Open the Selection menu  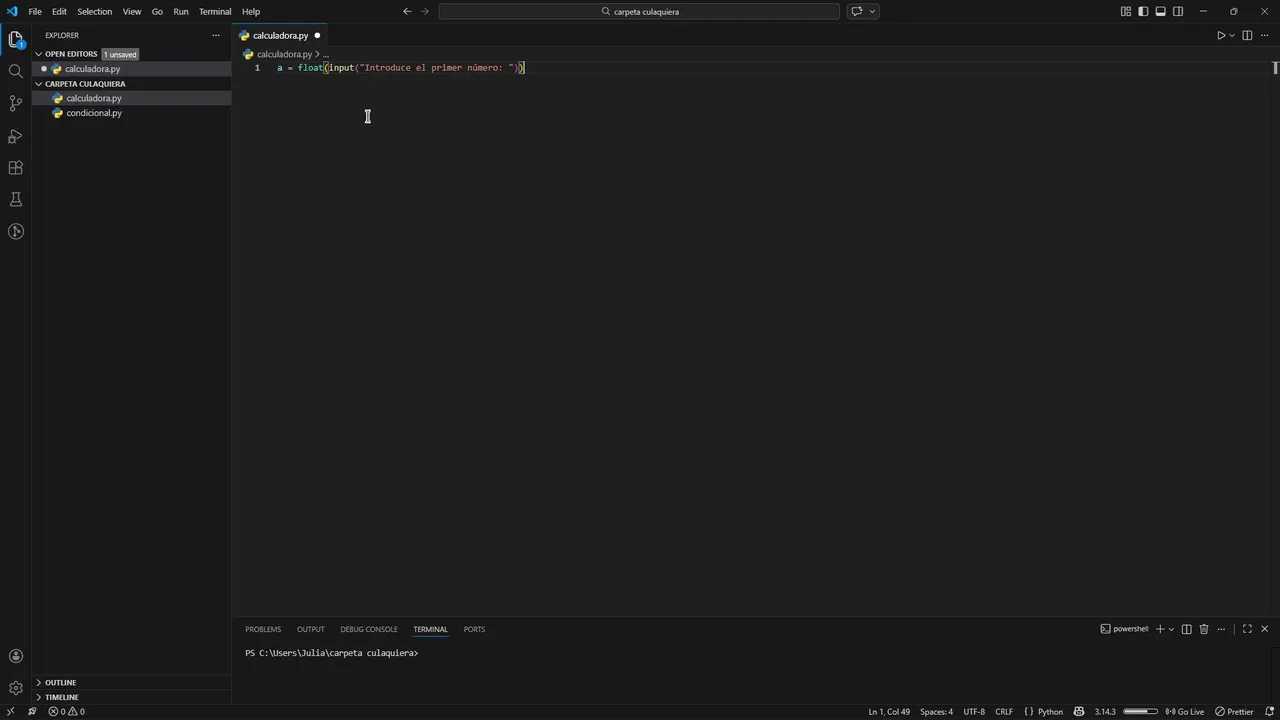point(94,11)
